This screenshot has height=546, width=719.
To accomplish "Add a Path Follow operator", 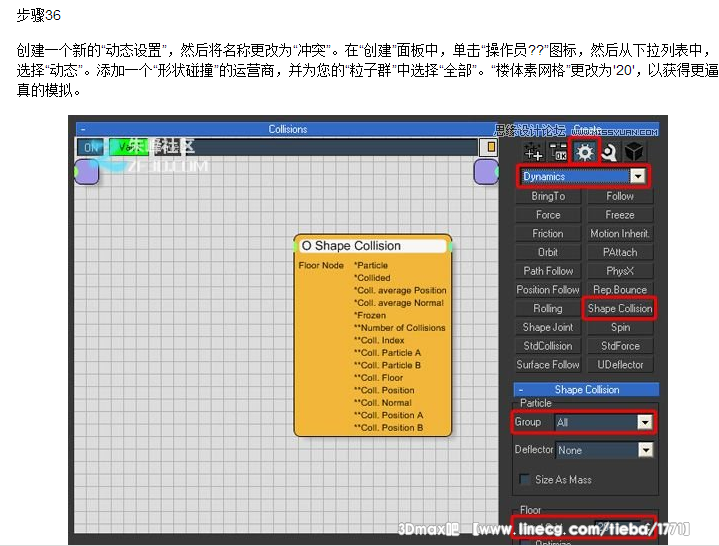I will [548, 271].
